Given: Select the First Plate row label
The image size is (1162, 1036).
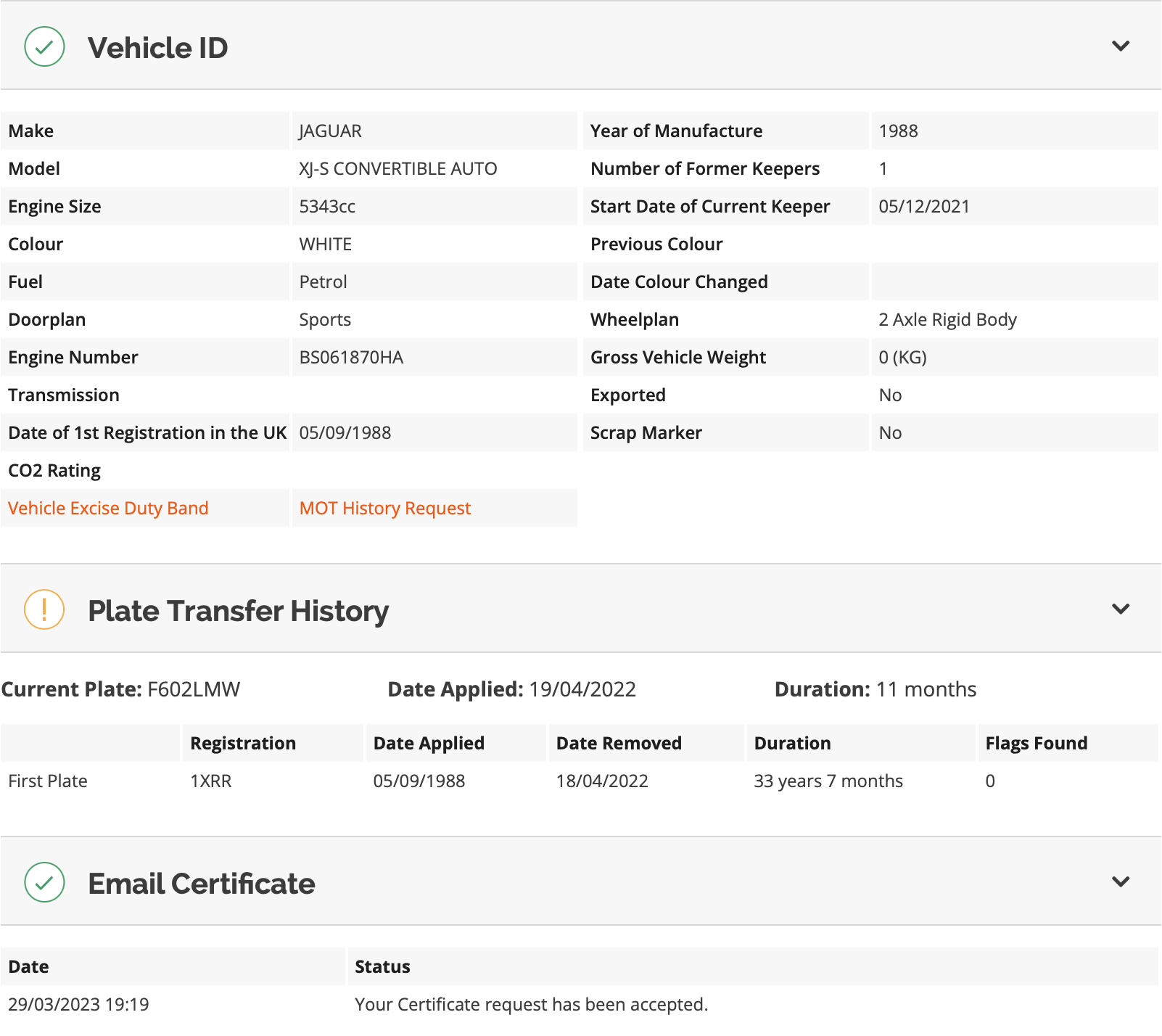Looking at the screenshot, I should (x=48, y=781).
